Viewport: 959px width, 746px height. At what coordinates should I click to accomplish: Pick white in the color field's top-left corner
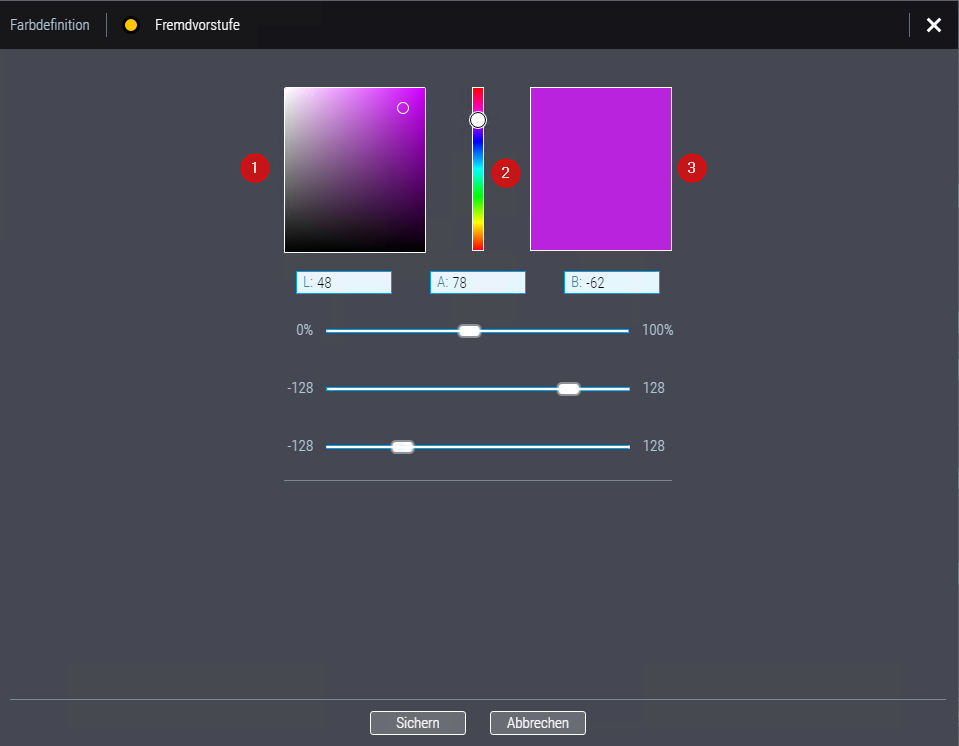pos(288,91)
